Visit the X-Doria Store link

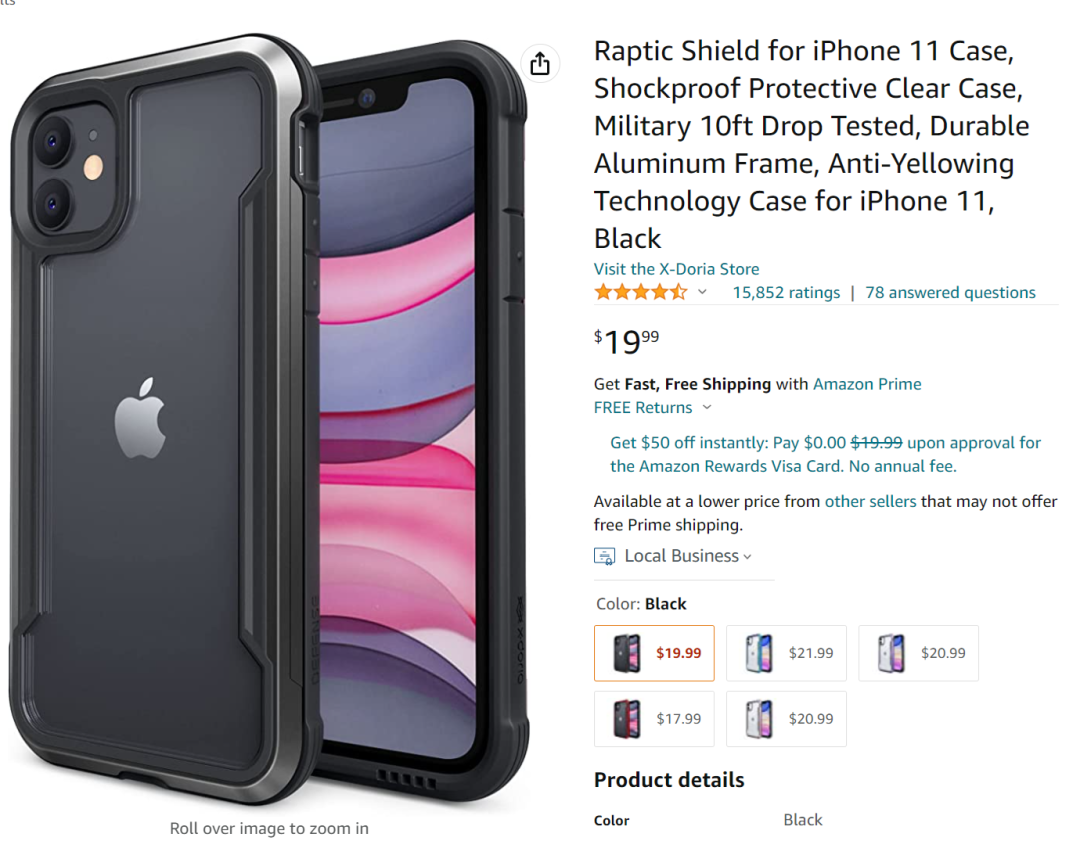676,269
